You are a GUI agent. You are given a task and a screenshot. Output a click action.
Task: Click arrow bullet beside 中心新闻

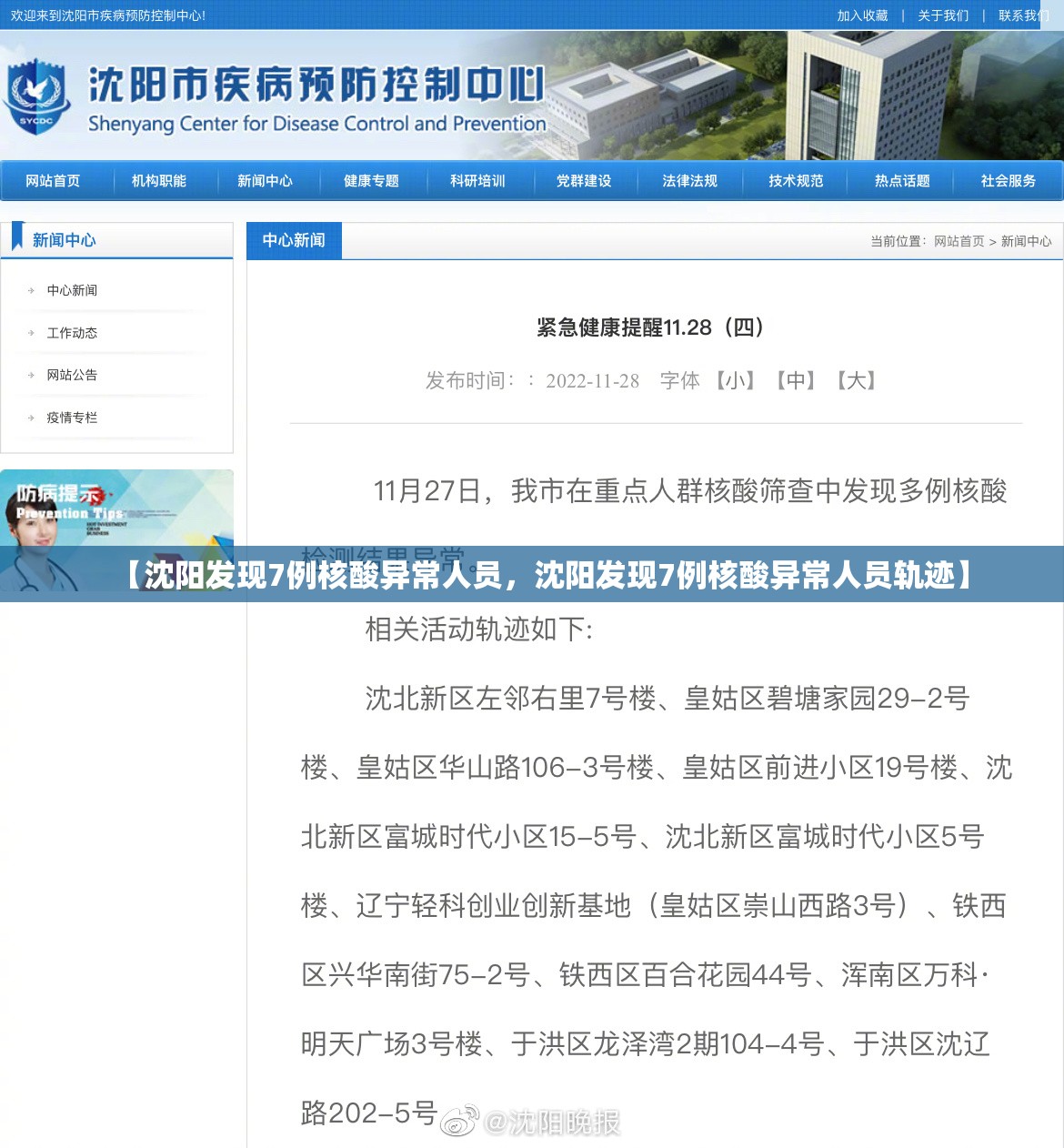(31, 290)
